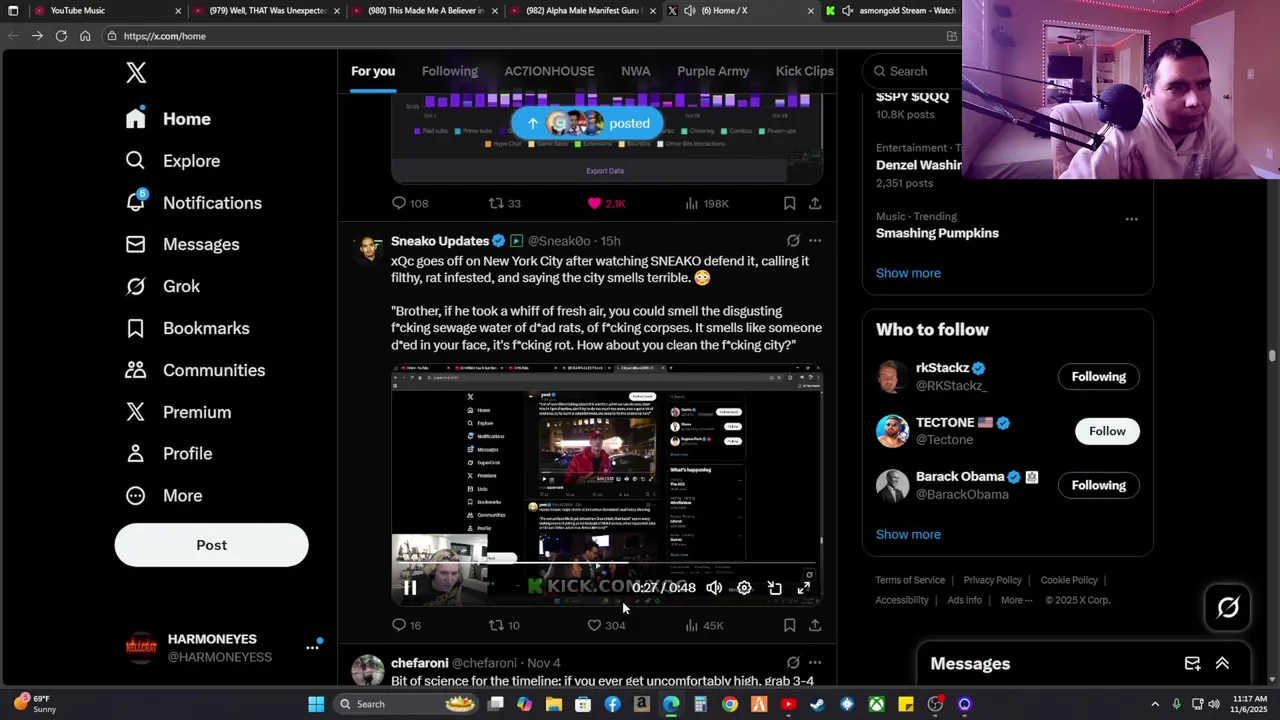The height and width of the screenshot is (720, 1280).
Task: Reply to the post with 108 comments
Action: [410, 203]
